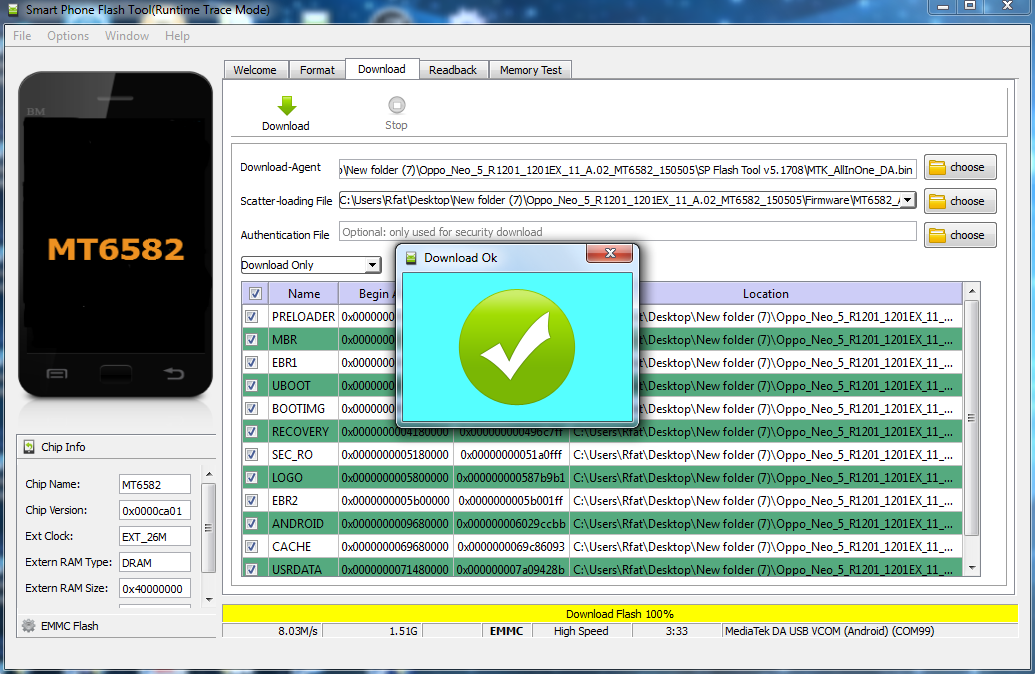Click the Authentication File input field
Viewport: 1035px width, 674px height.
coord(628,232)
